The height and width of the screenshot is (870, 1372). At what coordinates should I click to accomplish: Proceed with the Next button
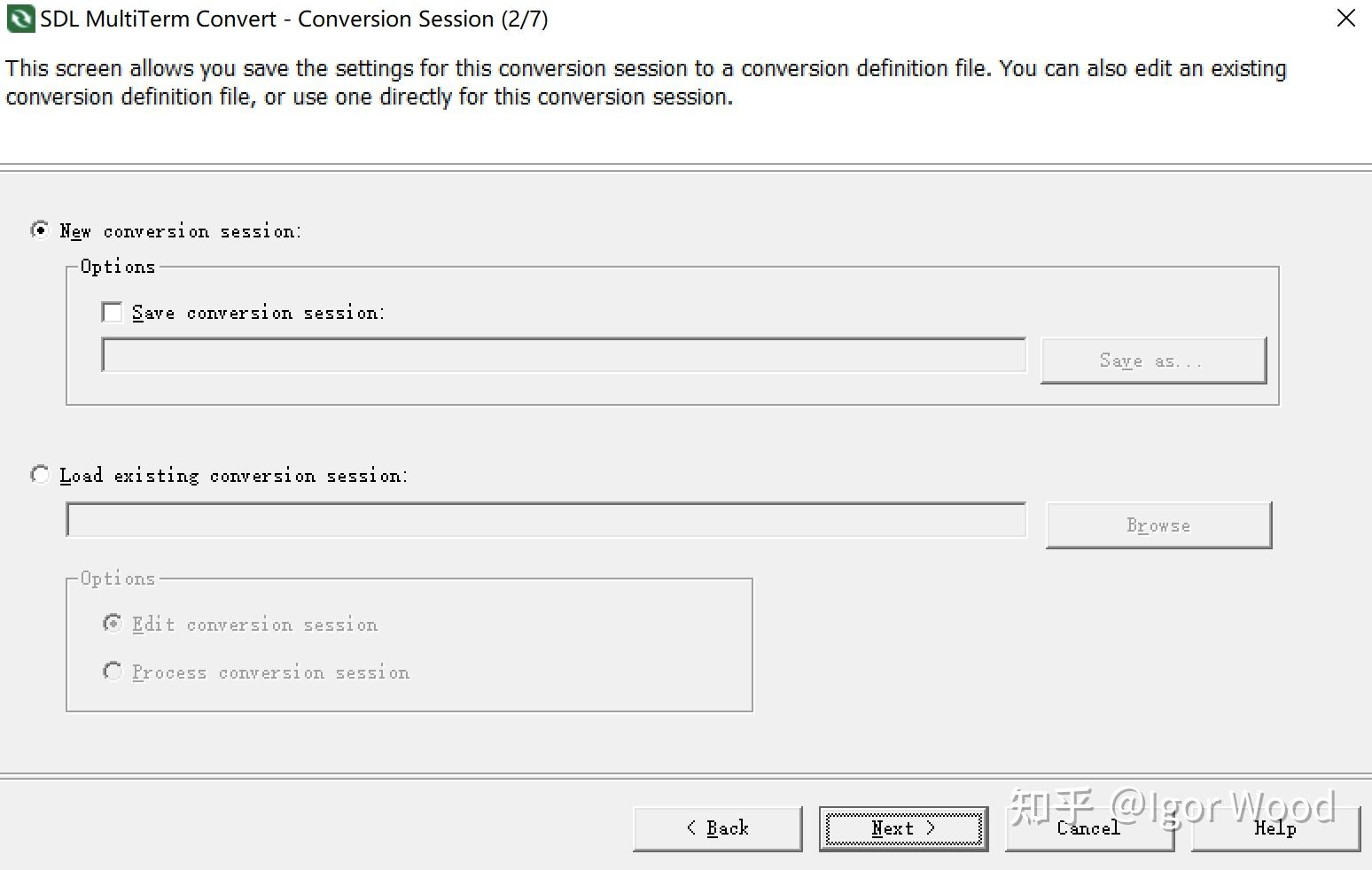903,828
